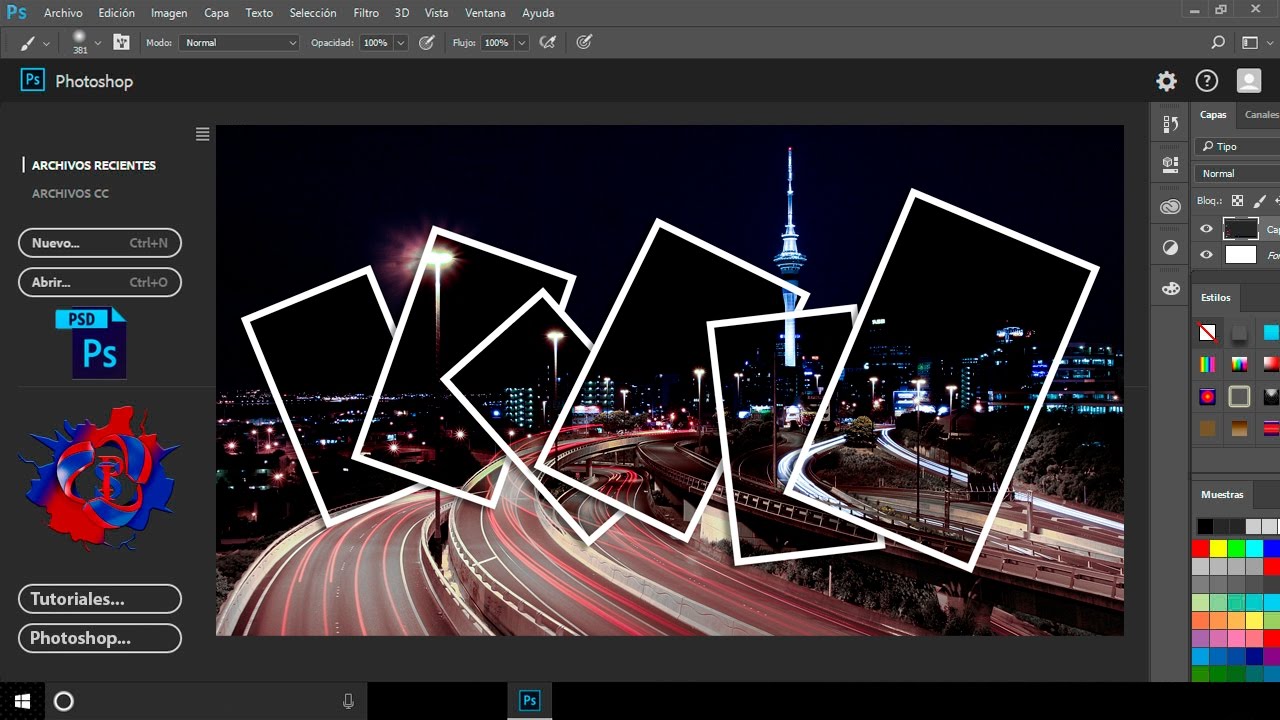
Task: Open the workspace switcher icon
Action: pyautogui.click(x=1249, y=43)
